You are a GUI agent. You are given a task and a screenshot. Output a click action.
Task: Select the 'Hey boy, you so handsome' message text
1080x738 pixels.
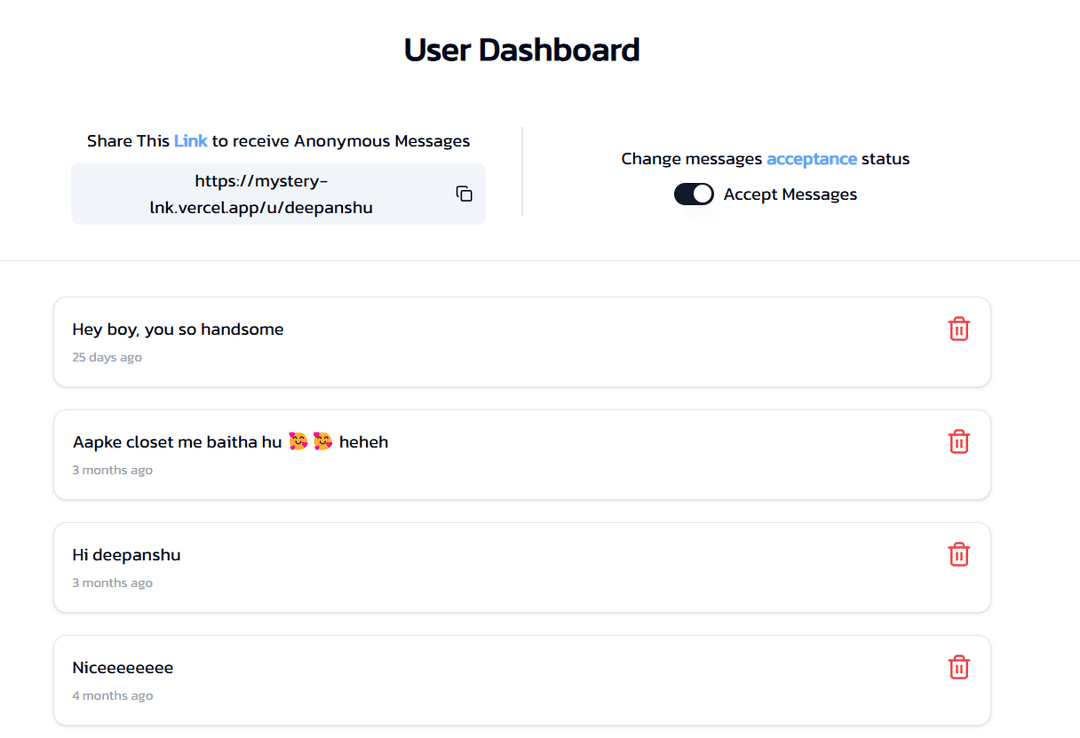178,329
